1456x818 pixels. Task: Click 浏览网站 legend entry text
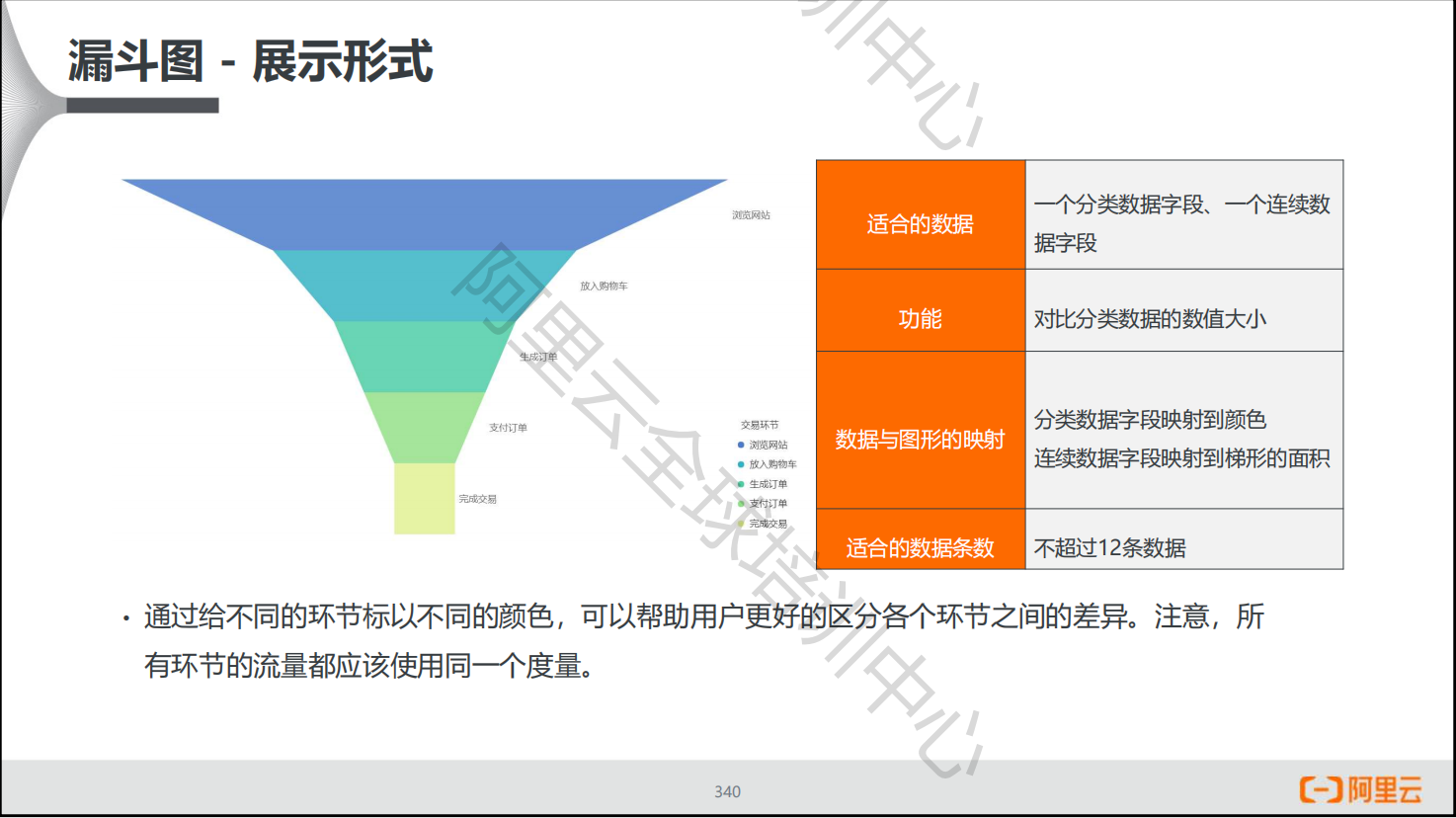click(x=768, y=446)
